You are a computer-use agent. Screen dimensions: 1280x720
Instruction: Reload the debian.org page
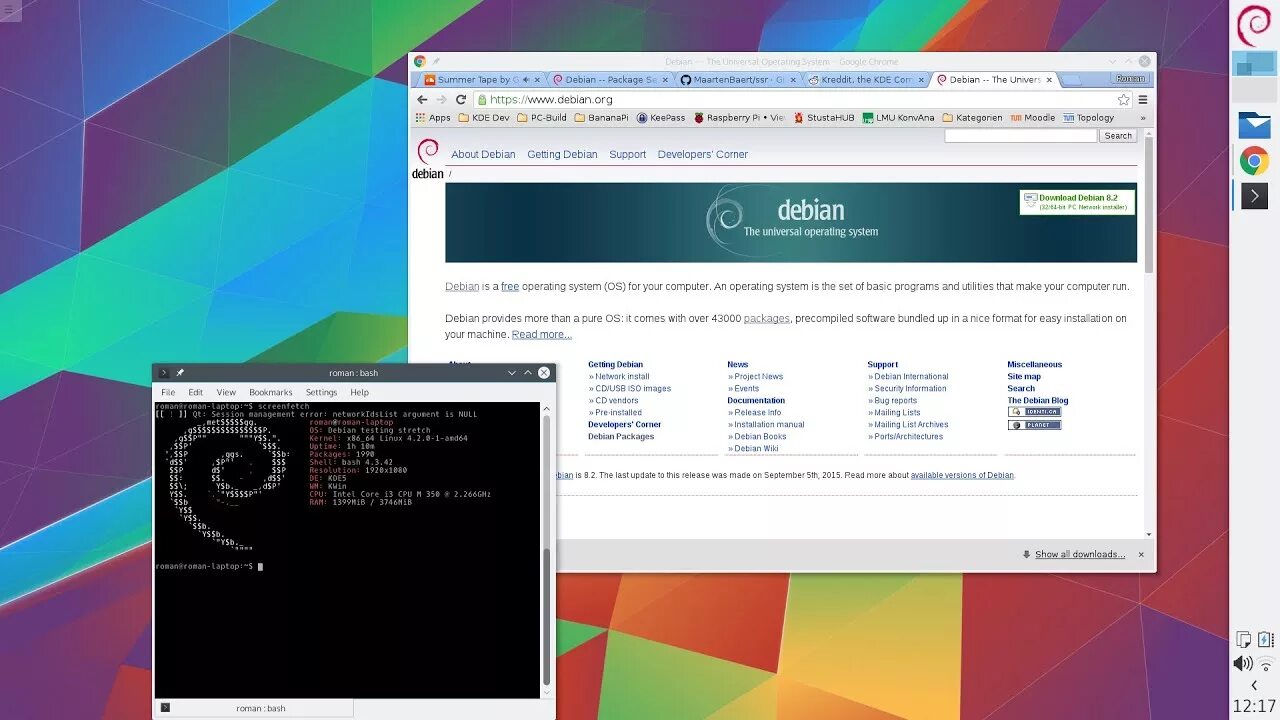(x=461, y=99)
